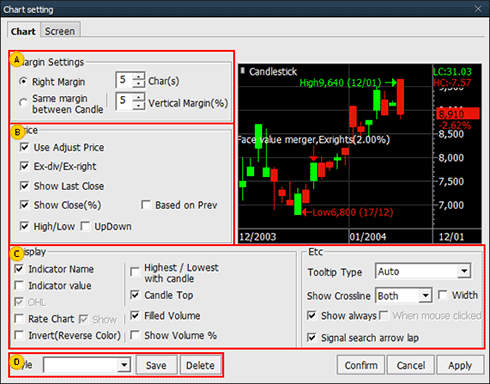The width and height of the screenshot is (490, 384).
Task: Switch to the Screen tab
Action: point(60,31)
